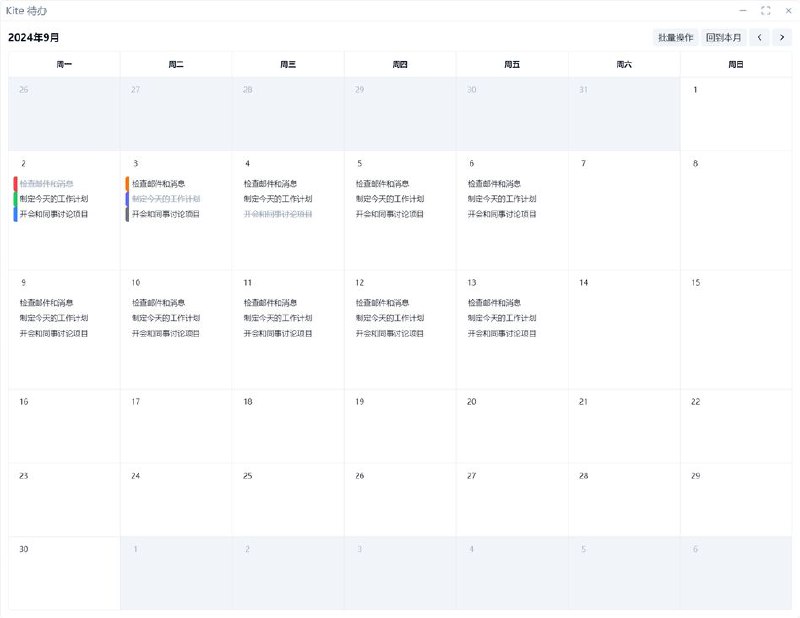Click gray tag on September 3 开会和同事讨论项目
The height and width of the screenshot is (618, 800).
(127, 214)
